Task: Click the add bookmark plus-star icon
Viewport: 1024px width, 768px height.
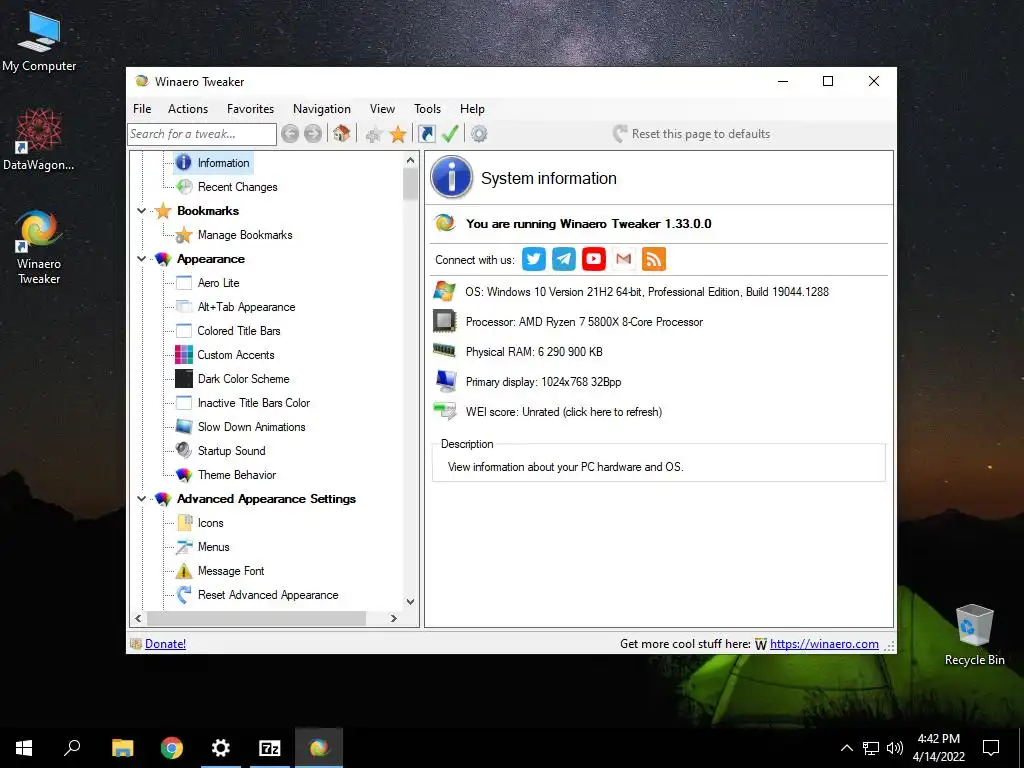Action: [374, 135]
